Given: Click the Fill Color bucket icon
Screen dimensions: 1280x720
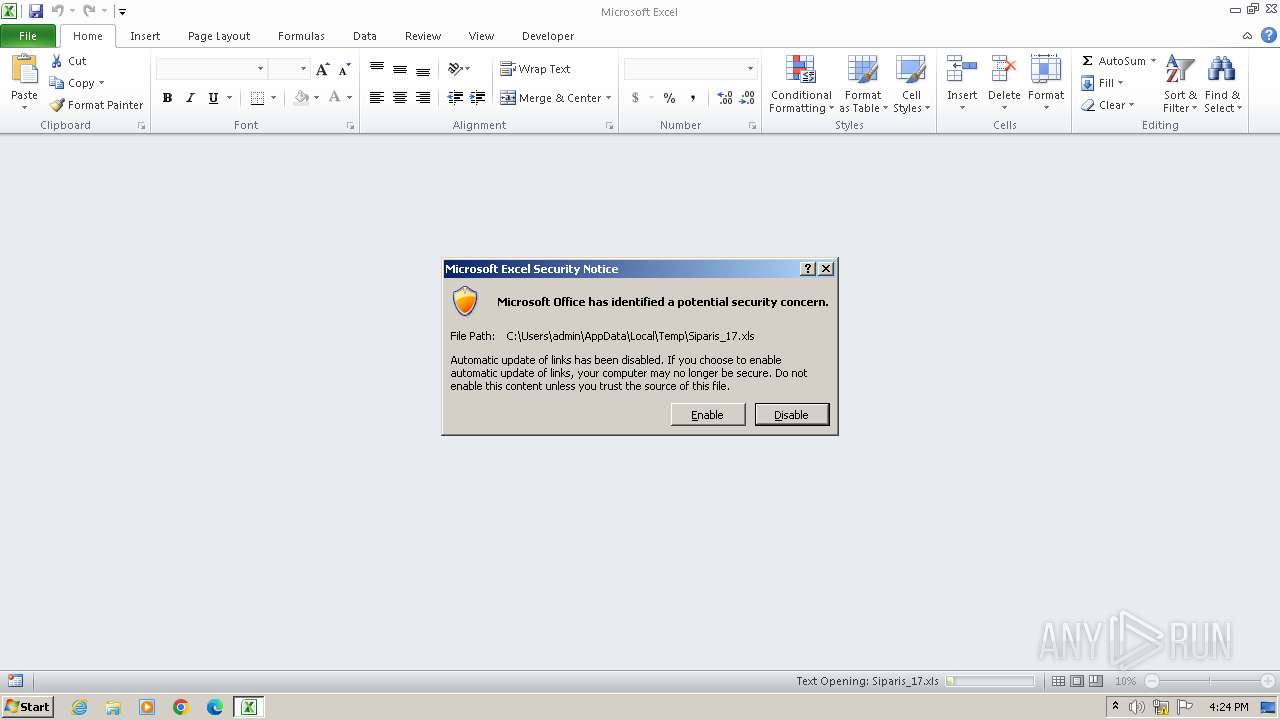Looking at the screenshot, I should (x=301, y=98).
